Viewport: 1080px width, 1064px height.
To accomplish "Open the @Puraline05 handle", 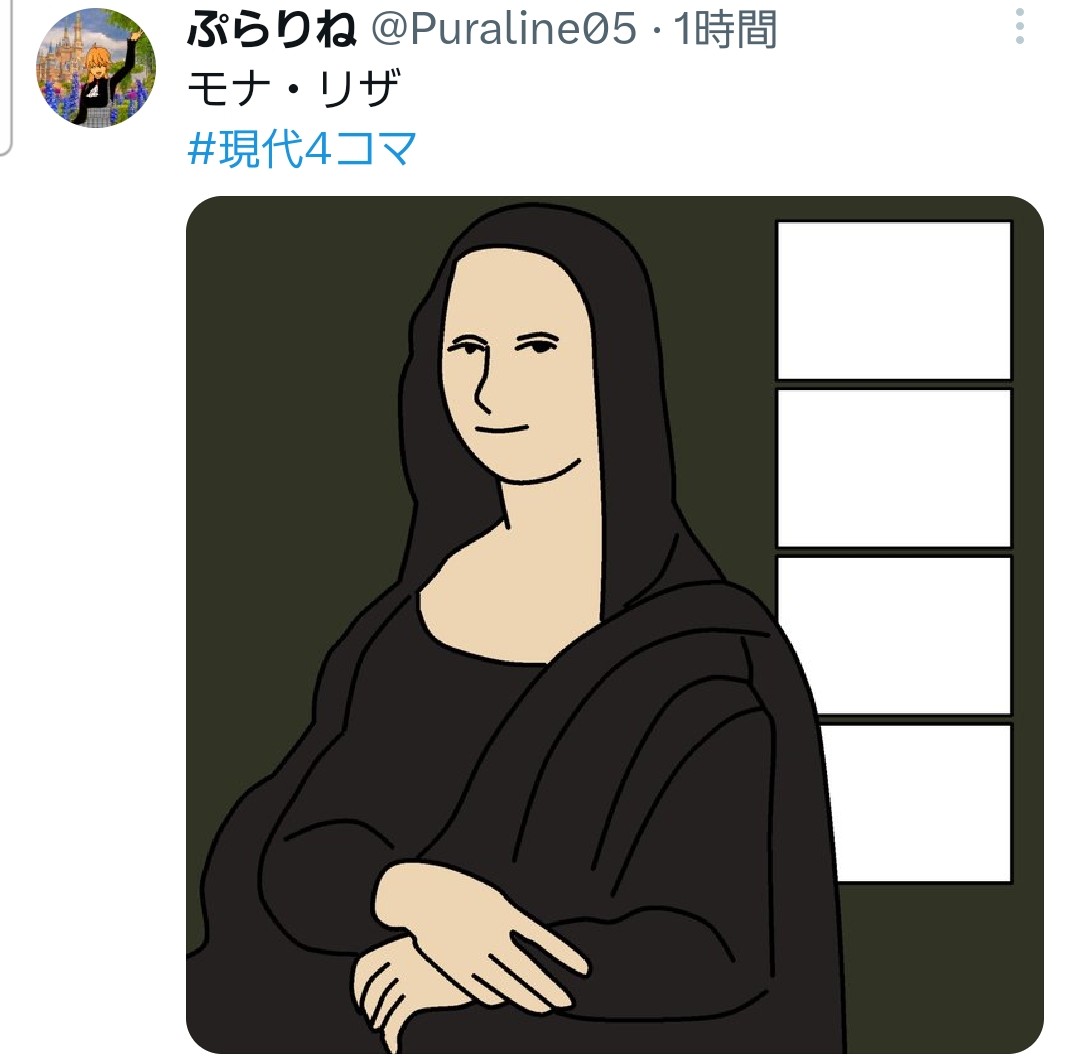I will tap(504, 29).
